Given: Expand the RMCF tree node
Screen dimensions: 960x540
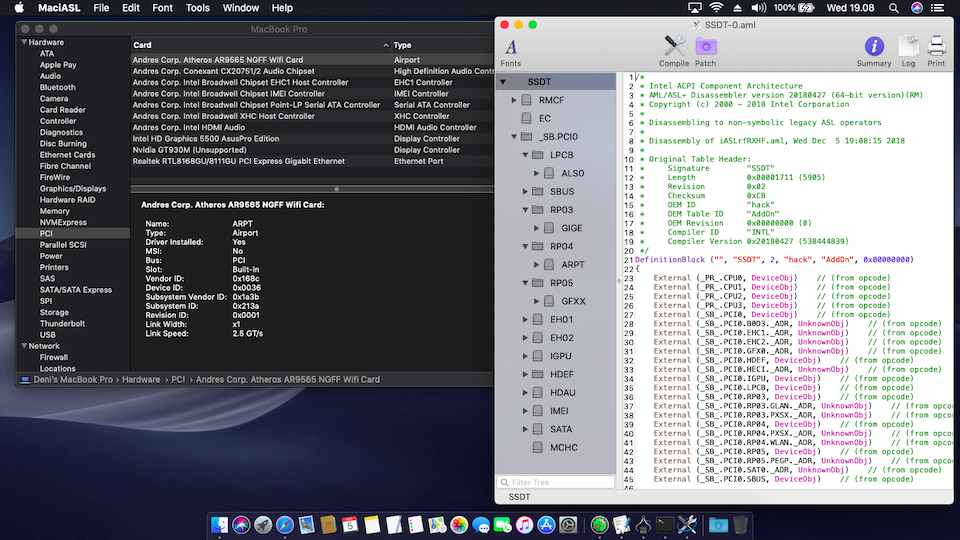Looking at the screenshot, I should pos(514,100).
